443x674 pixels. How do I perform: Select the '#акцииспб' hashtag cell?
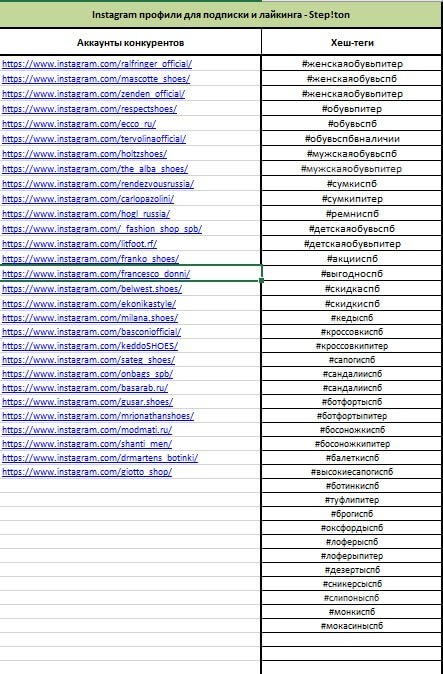coord(352,259)
